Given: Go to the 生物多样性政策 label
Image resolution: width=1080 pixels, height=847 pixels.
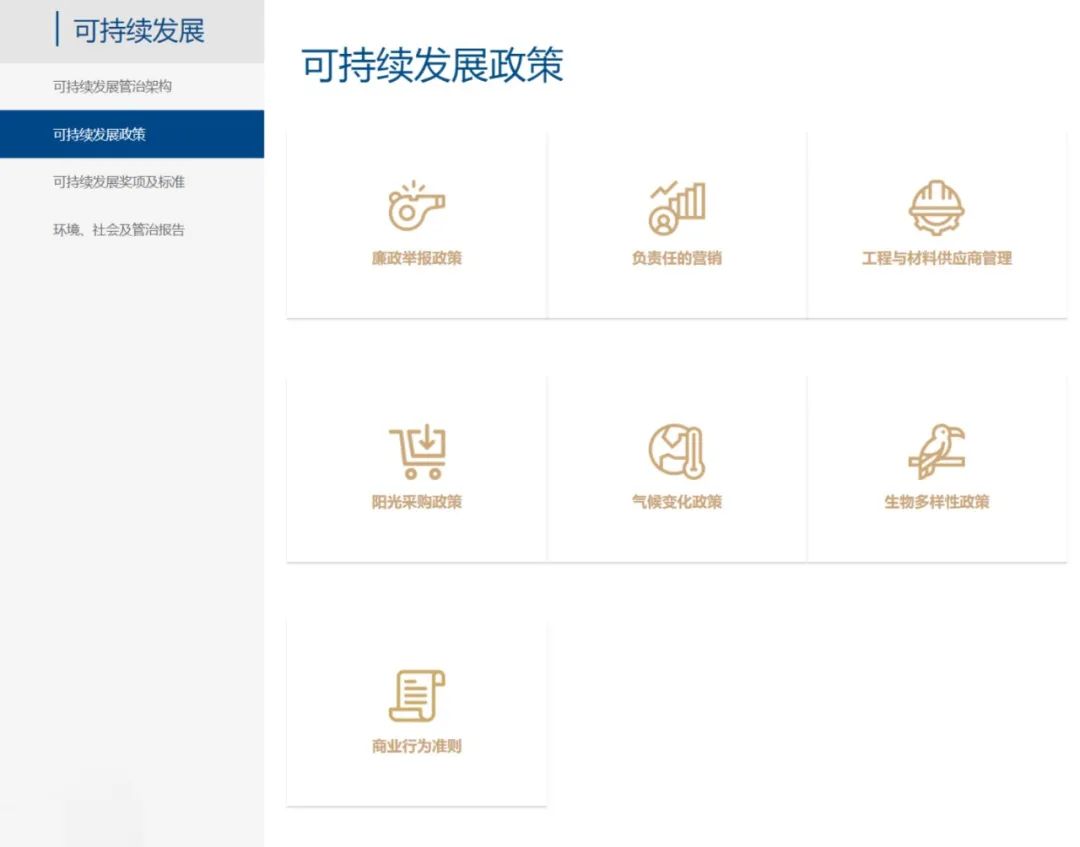Looking at the screenshot, I should [936, 502].
